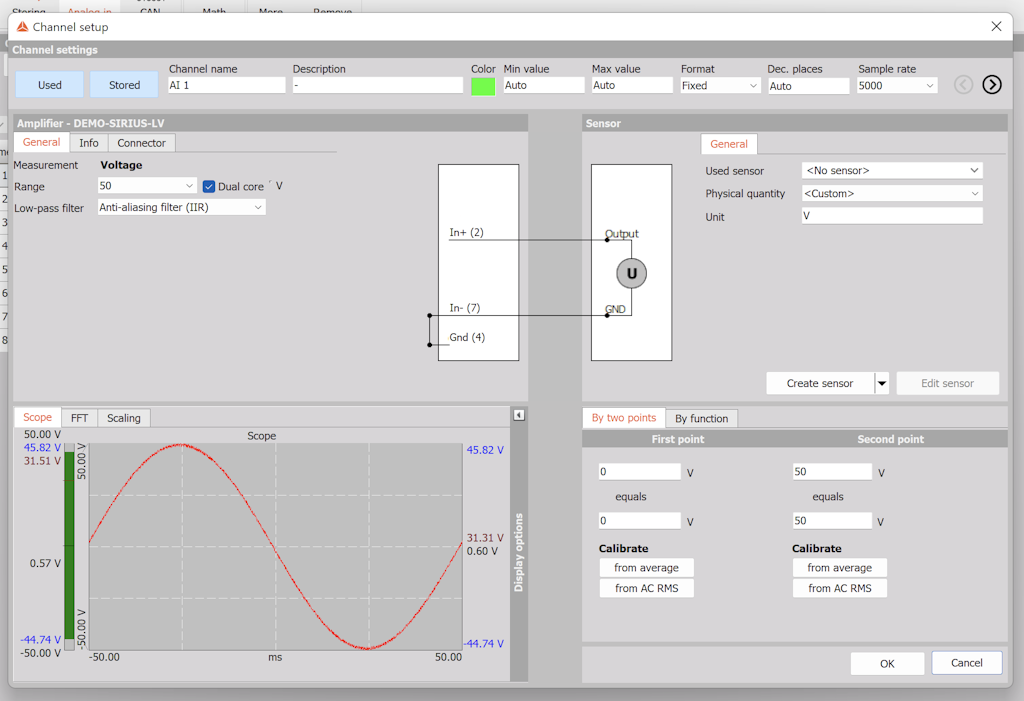Collapse scope panel with small arrow
The height and width of the screenshot is (701, 1024).
(519, 415)
